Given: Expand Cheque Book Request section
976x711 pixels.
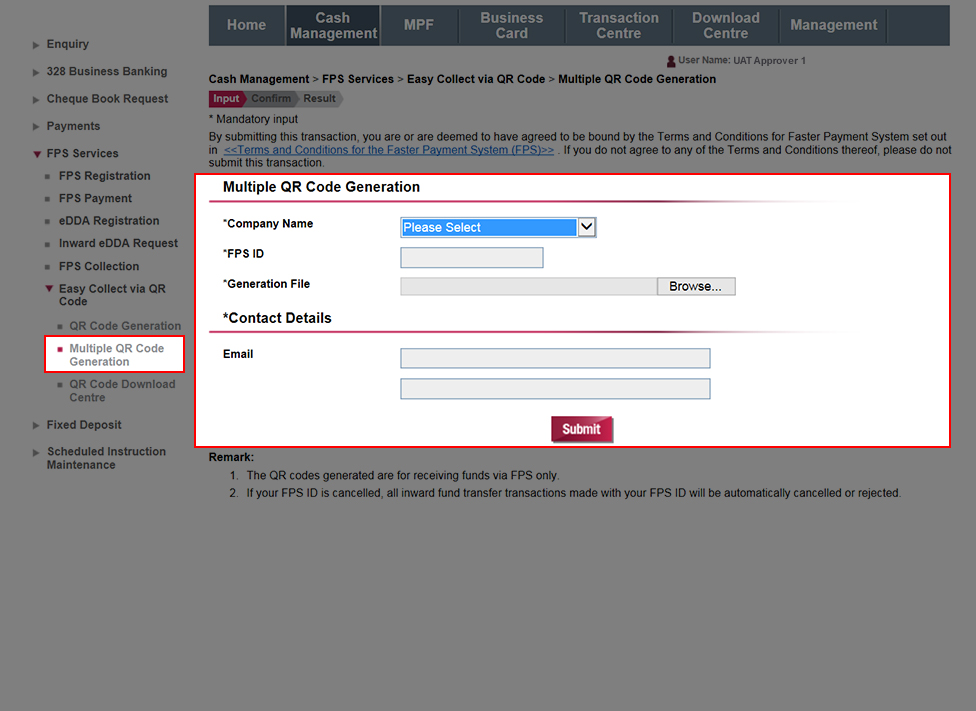Looking at the screenshot, I should coord(36,100).
